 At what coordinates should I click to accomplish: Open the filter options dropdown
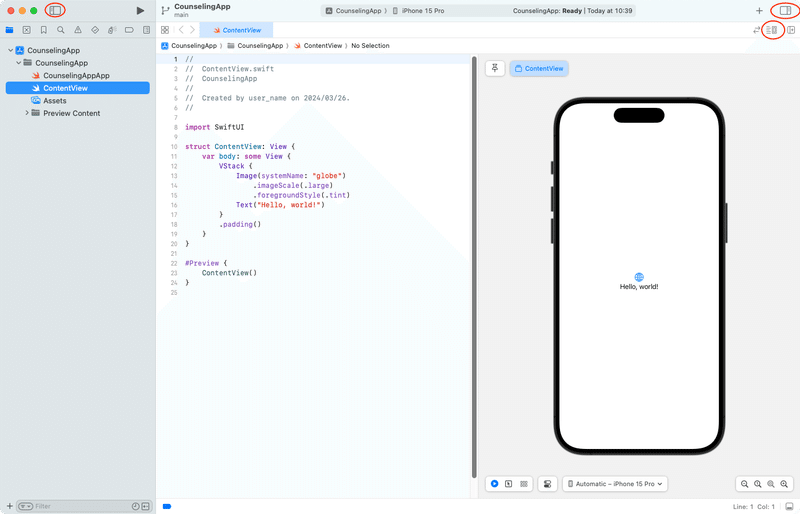26,506
